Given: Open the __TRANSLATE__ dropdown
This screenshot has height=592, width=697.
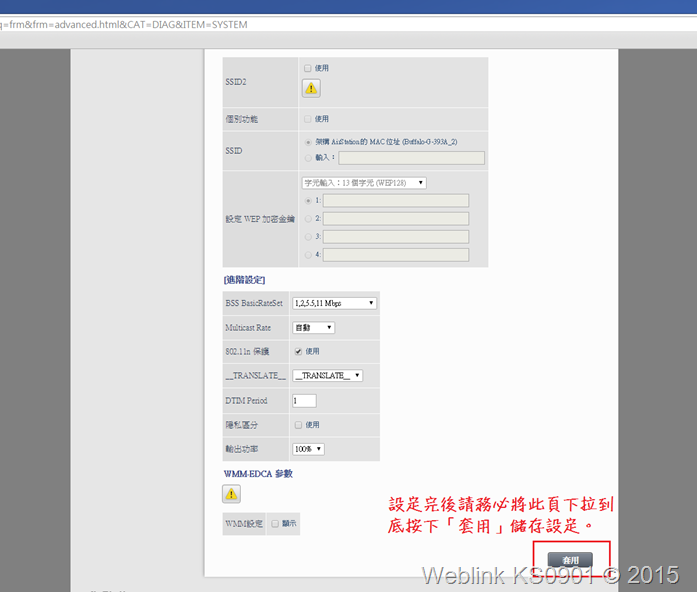Looking at the screenshot, I should pyautogui.click(x=328, y=376).
